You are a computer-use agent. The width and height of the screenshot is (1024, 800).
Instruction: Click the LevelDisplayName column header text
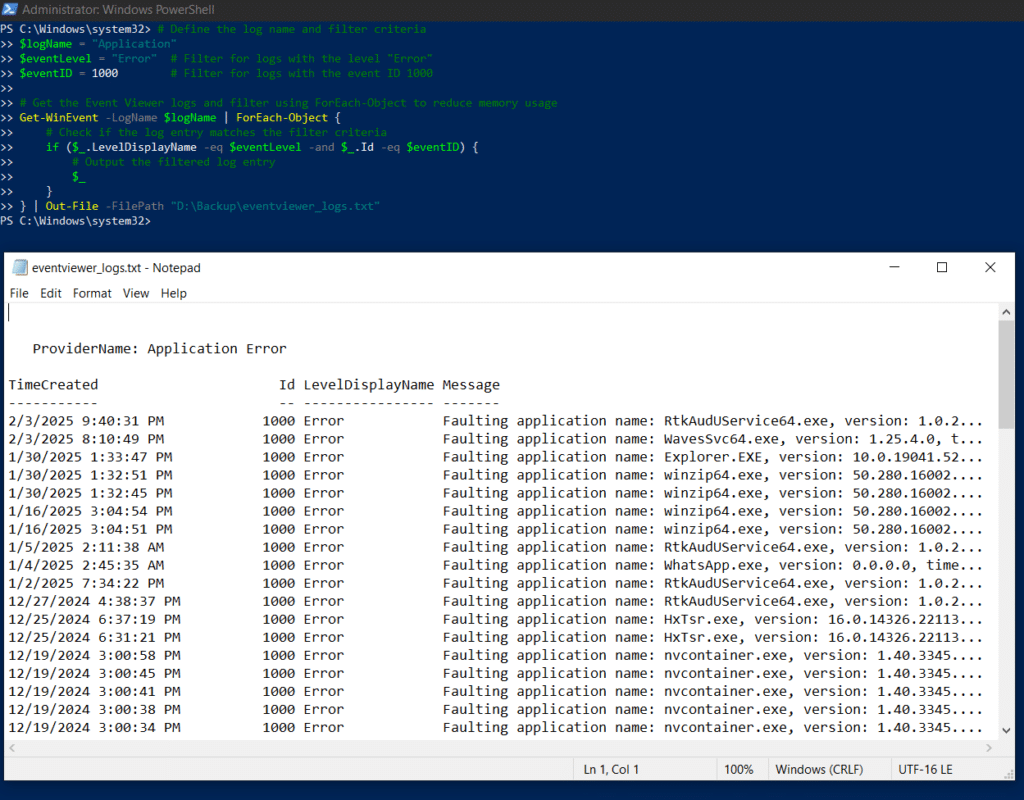368,385
